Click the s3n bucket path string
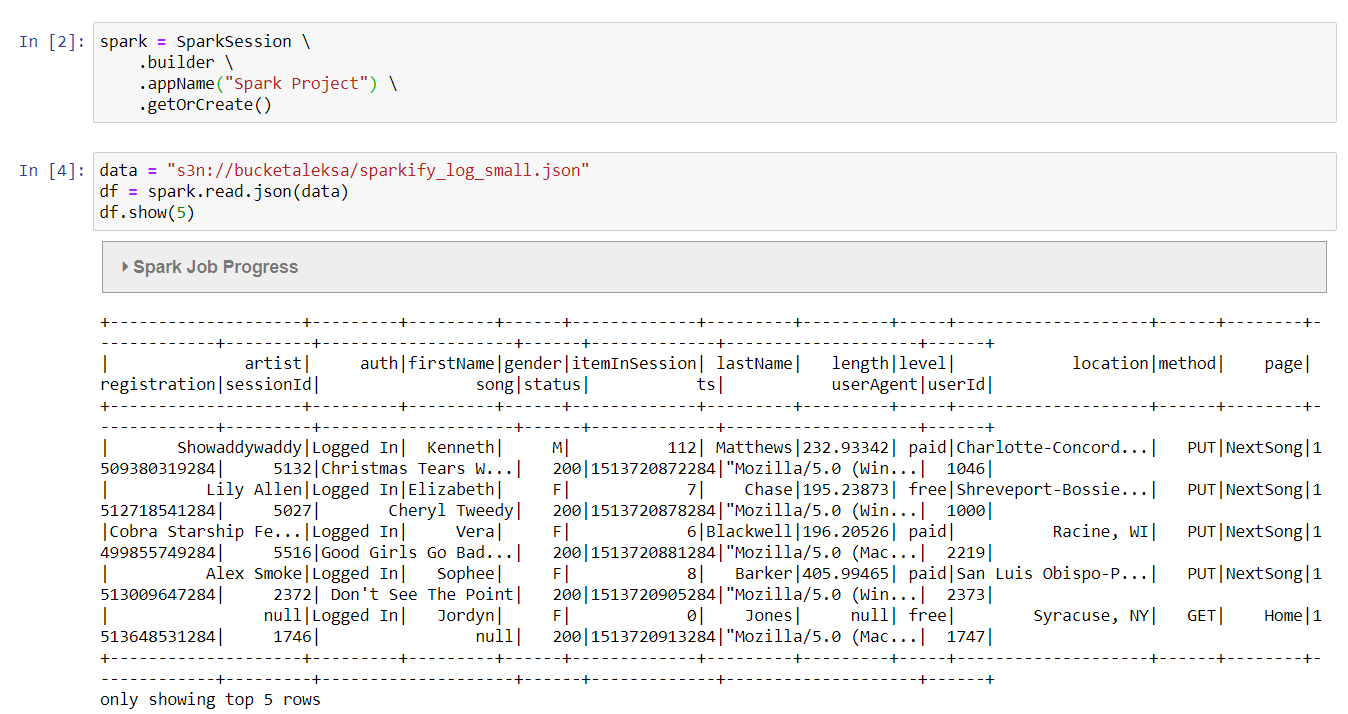The width and height of the screenshot is (1348, 714). pyautogui.click(x=378, y=171)
